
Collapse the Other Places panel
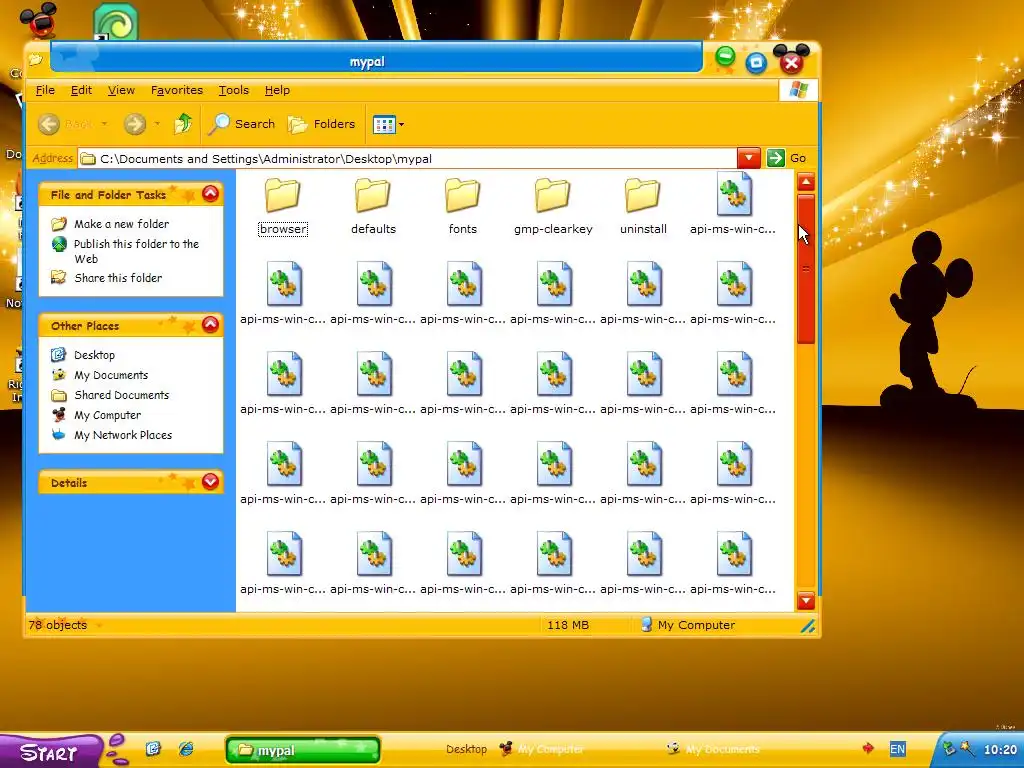point(210,325)
